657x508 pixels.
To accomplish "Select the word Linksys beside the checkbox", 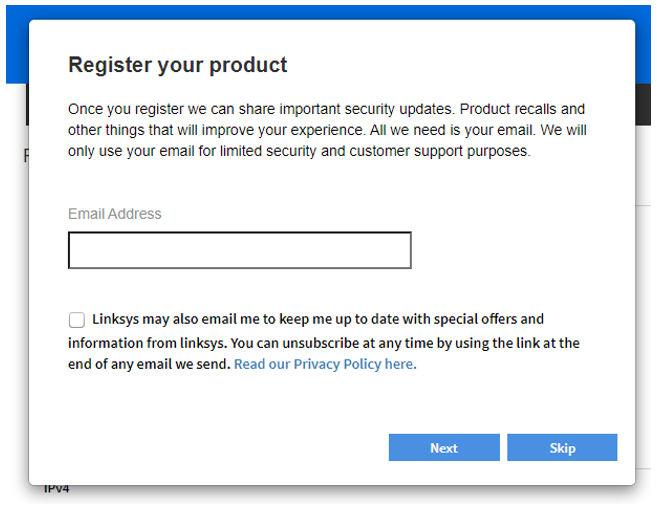I will pyautogui.click(x=116, y=319).
